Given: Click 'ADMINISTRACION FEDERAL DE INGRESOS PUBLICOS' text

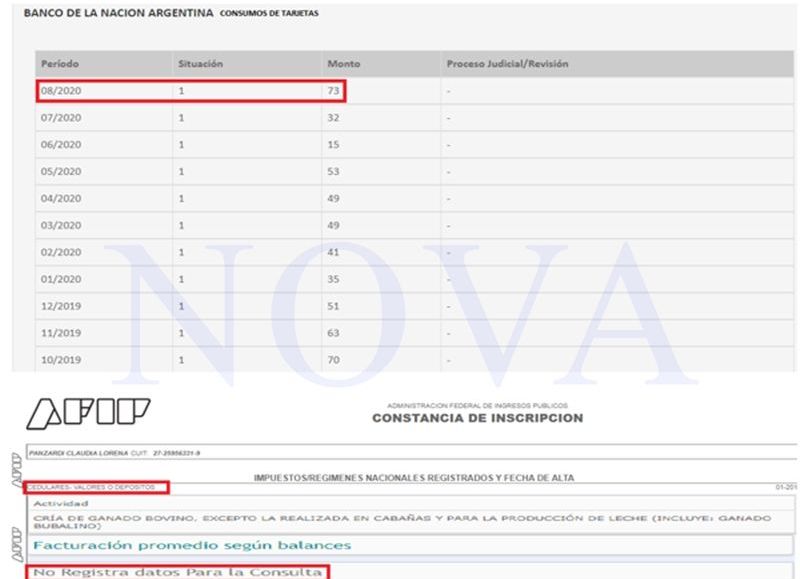Looking at the screenshot, I should (477, 406).
